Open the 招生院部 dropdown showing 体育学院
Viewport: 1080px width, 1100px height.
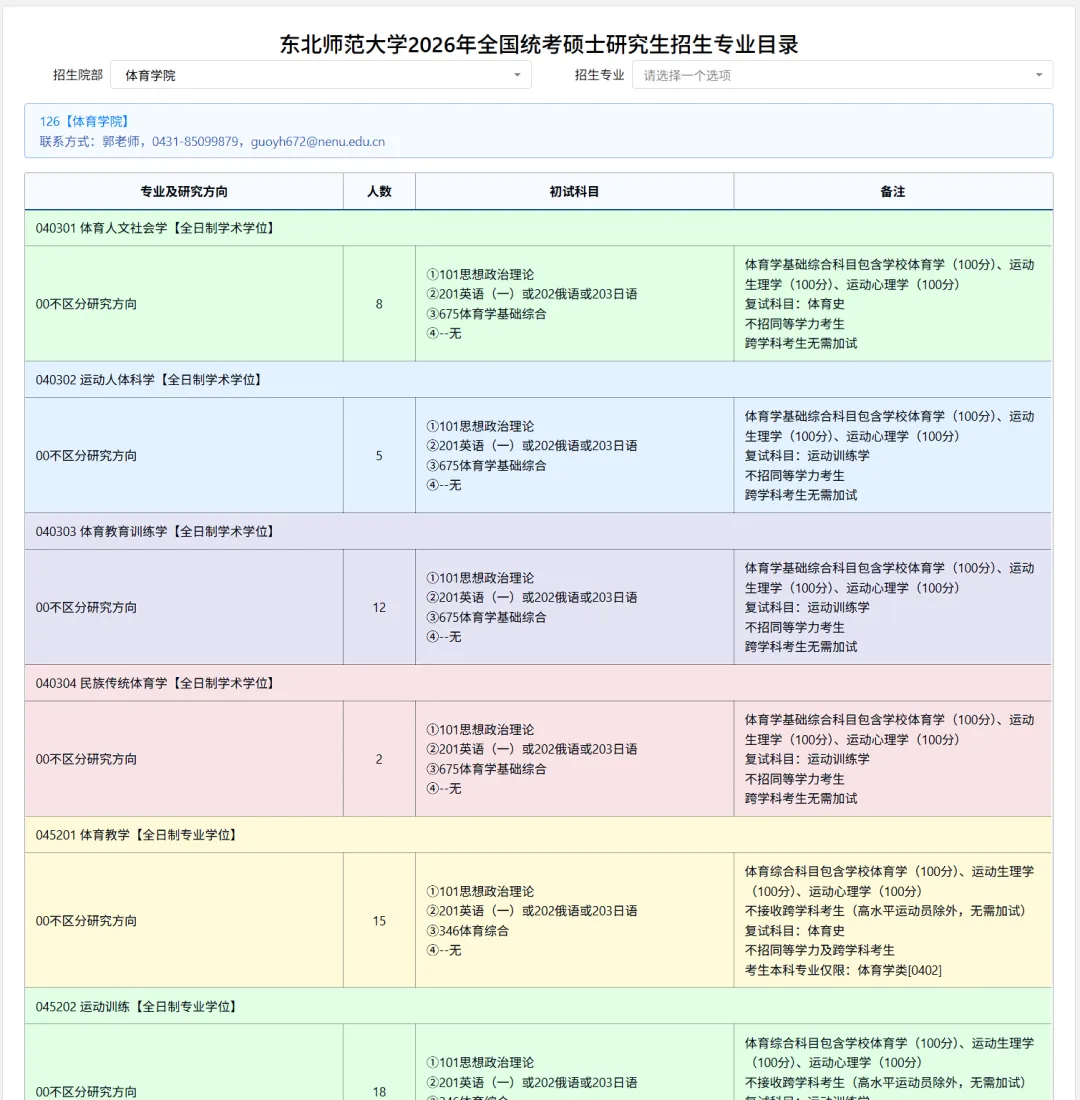(x=321, y=75)
